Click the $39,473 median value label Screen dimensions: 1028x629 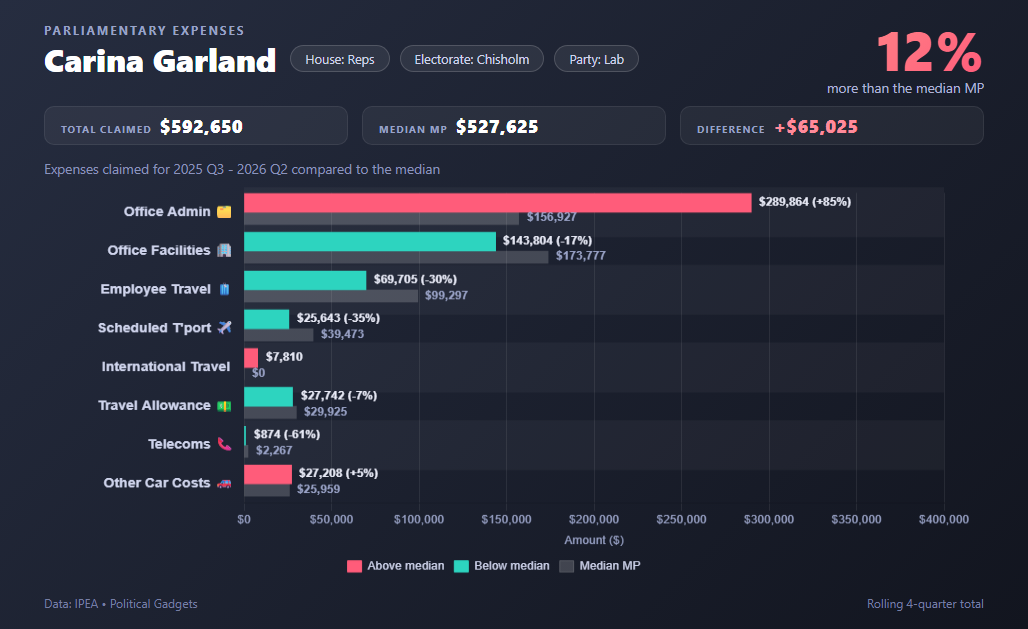click(x=342, y=334)
